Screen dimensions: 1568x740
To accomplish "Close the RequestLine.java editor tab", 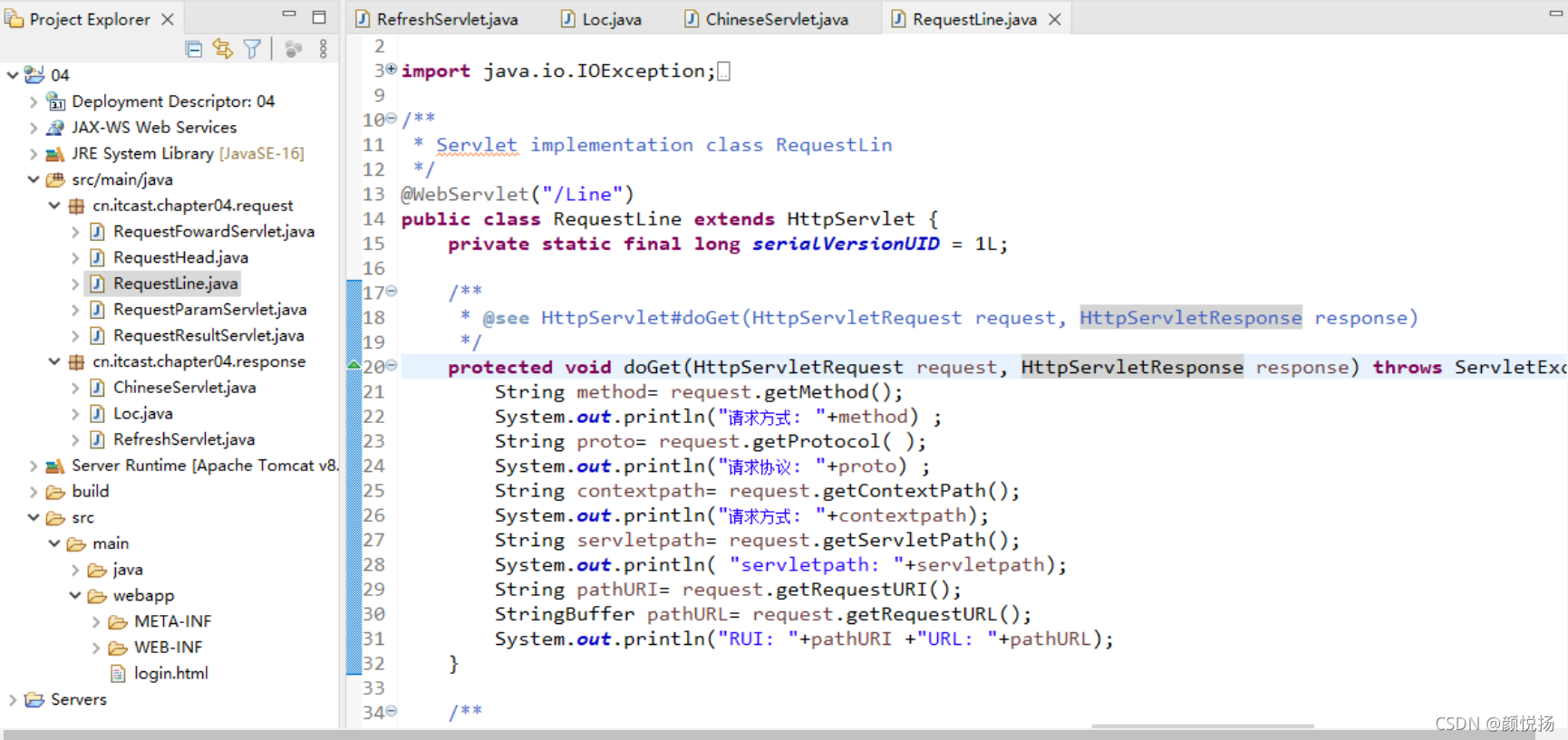I will tap(1055, 19).
